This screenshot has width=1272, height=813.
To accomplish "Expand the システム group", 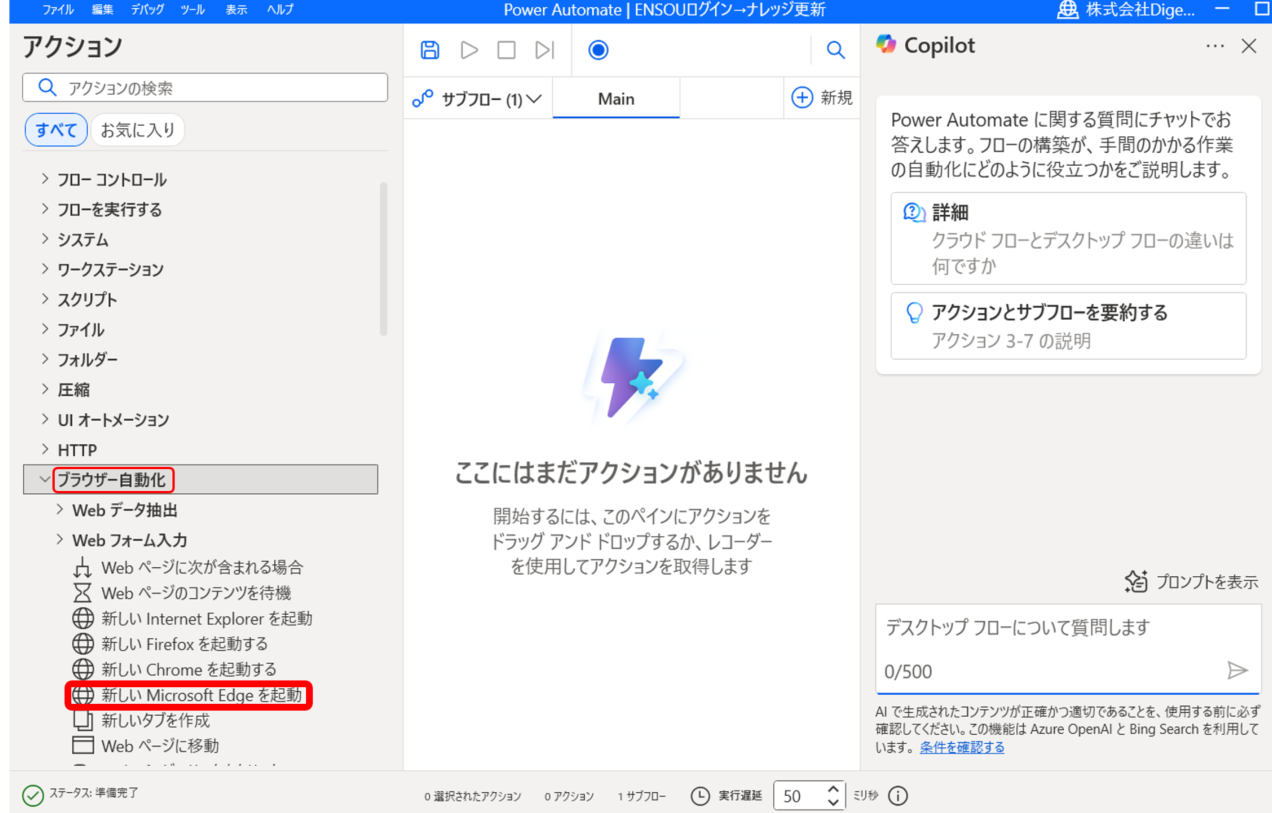I will 45,239.
